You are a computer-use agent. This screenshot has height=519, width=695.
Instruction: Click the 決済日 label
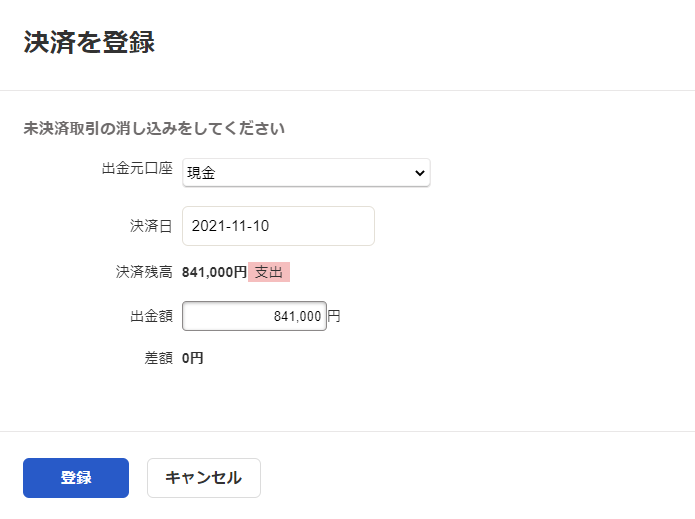(151, 226)
